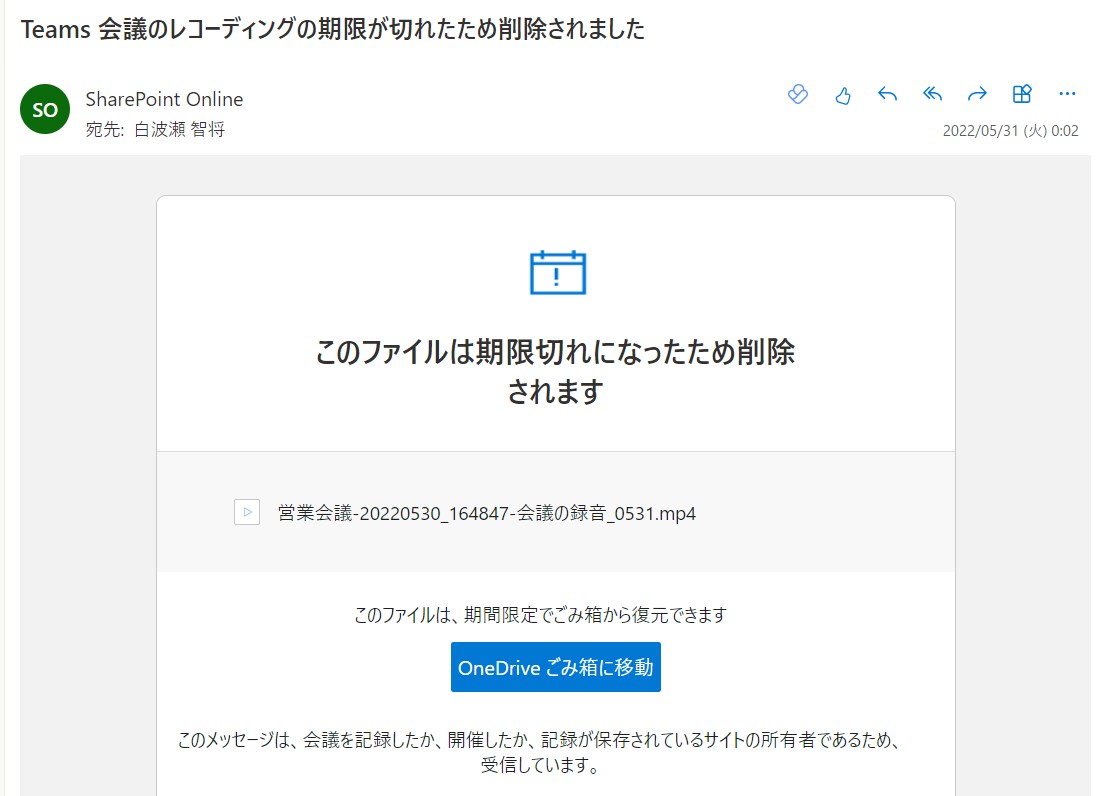This screenshot has width=1100, height=796.
Task: Click the video file play icon
Action: 247,513
